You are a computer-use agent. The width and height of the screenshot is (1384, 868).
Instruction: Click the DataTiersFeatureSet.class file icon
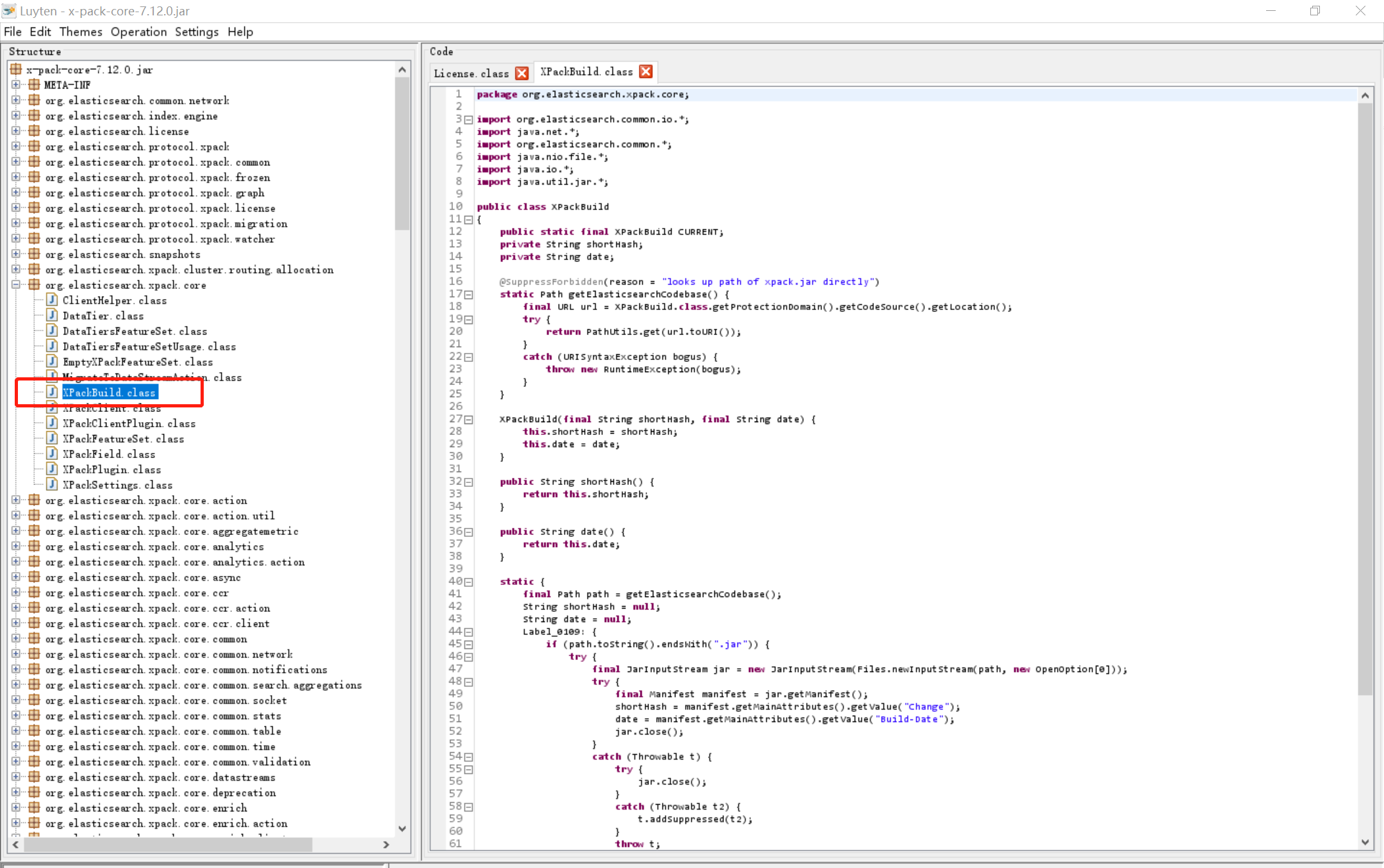click(53, 331)
